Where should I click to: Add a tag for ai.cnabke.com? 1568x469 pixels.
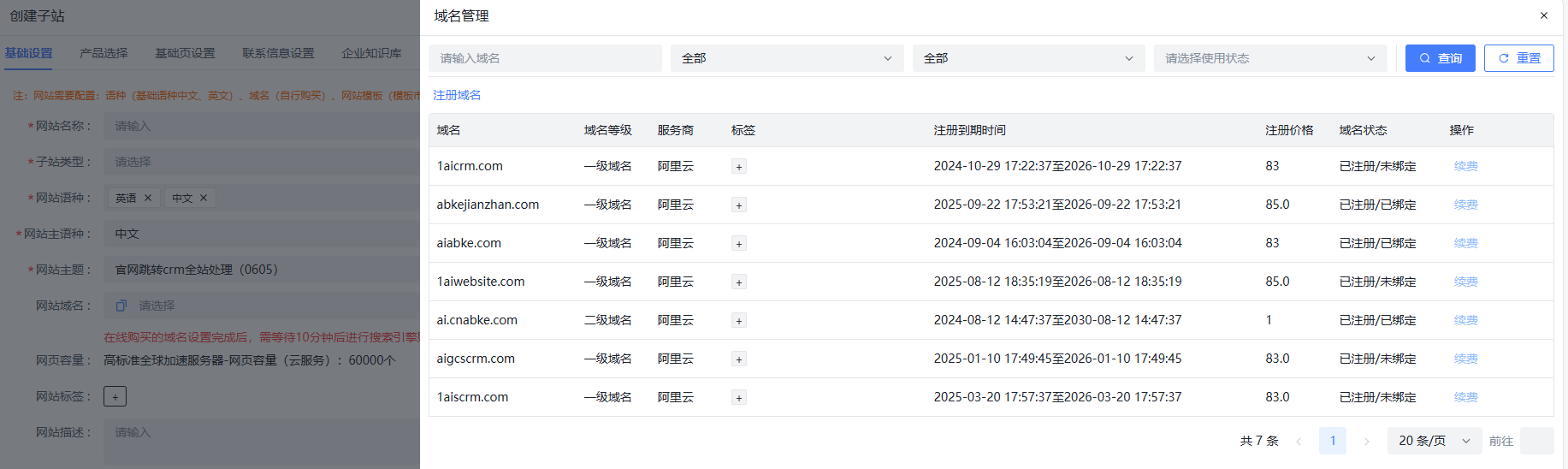739,321
